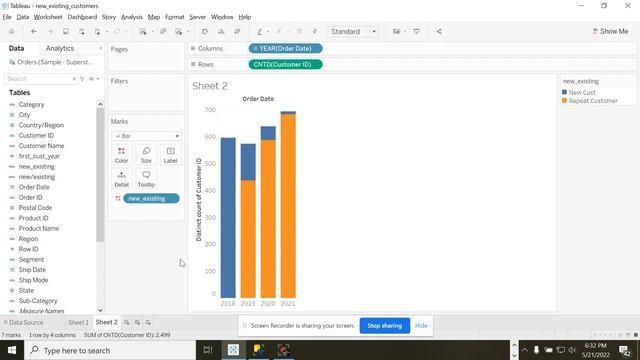Open the Worksheet menu
The image size is (640, 360).
(x=48, y=17)
